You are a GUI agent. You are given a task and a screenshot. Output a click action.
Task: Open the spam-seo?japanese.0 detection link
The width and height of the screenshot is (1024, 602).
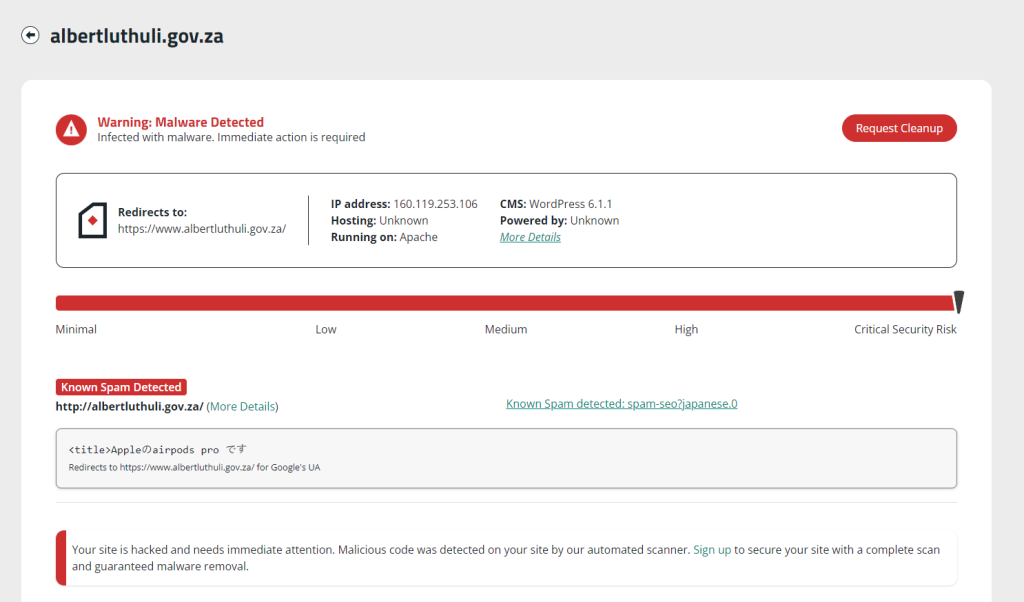621,404
